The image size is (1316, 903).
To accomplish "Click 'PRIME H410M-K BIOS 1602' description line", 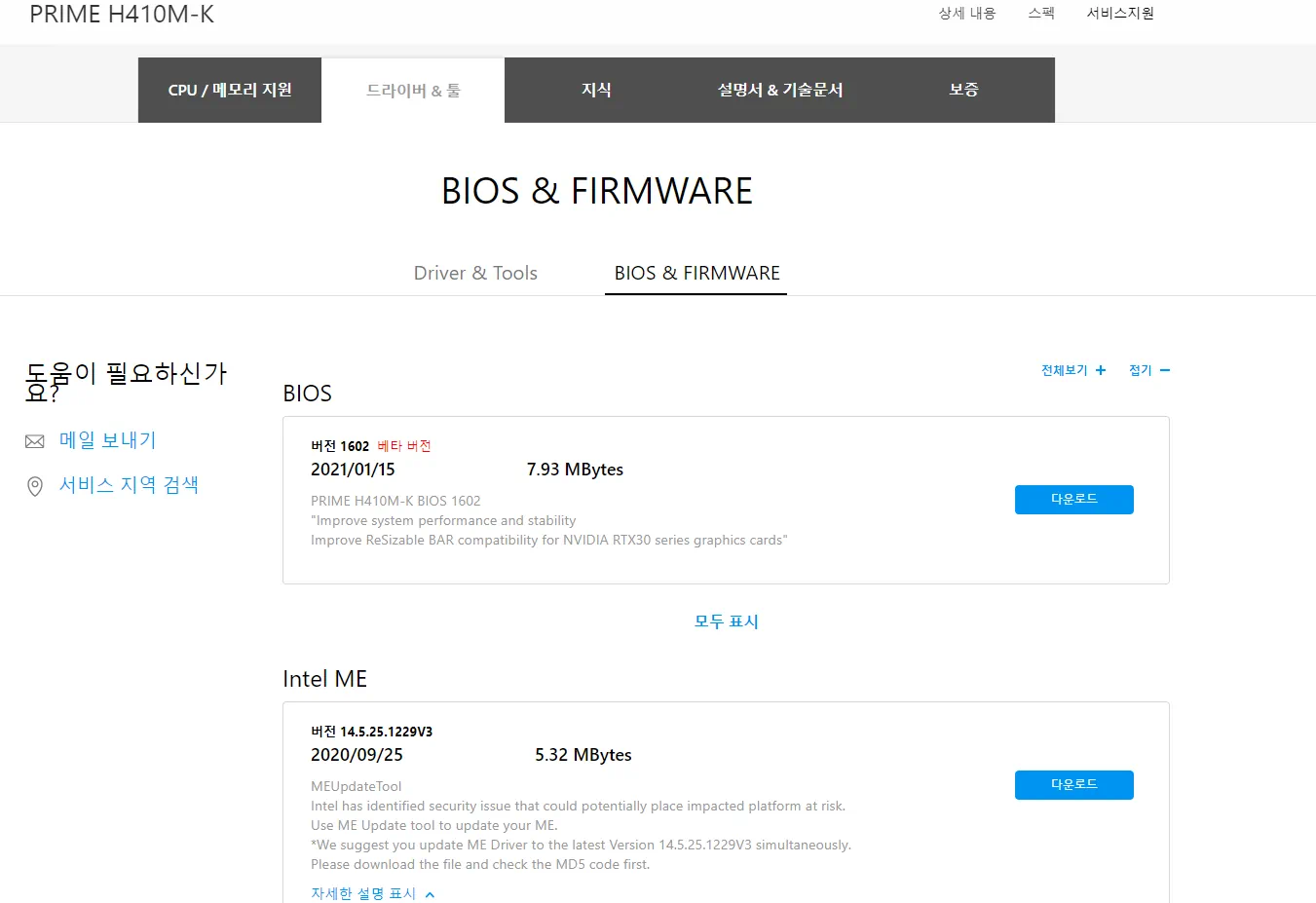I will point(395,501).
